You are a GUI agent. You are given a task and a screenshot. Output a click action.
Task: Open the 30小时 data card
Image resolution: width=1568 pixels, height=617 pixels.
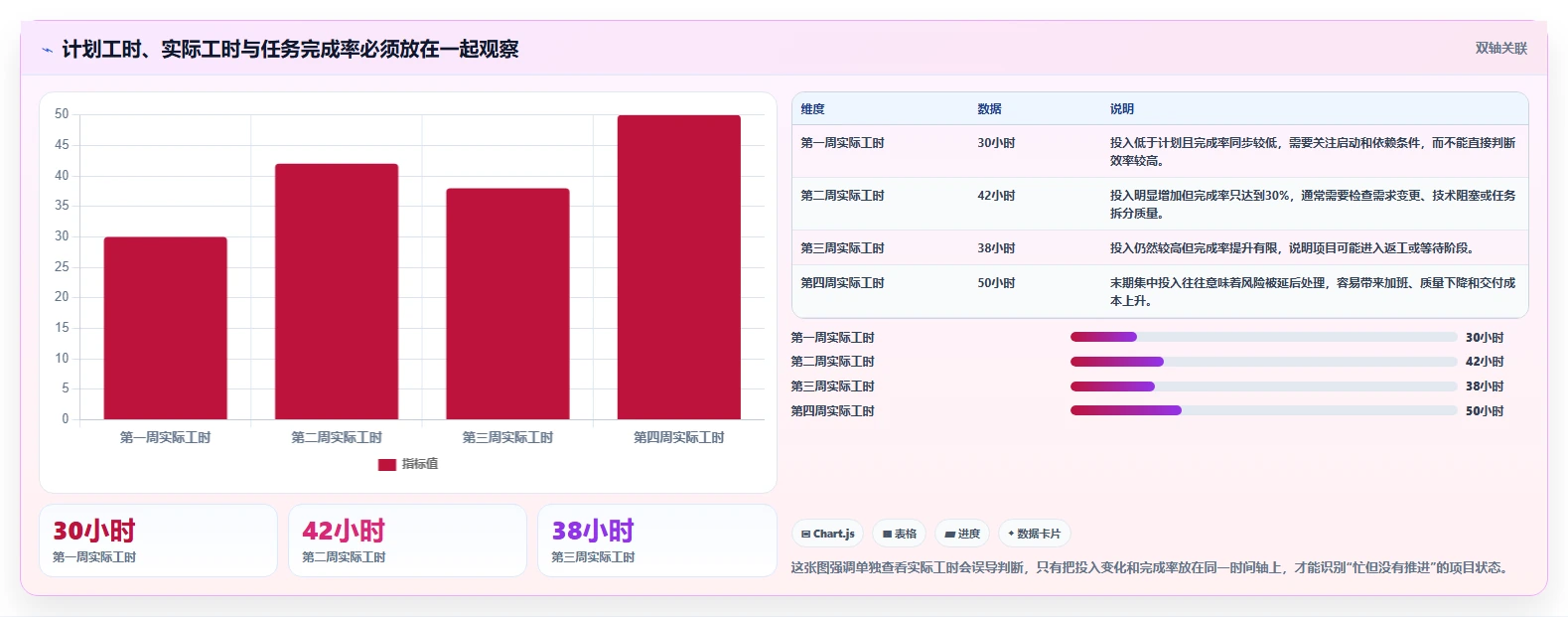[158, 540]
